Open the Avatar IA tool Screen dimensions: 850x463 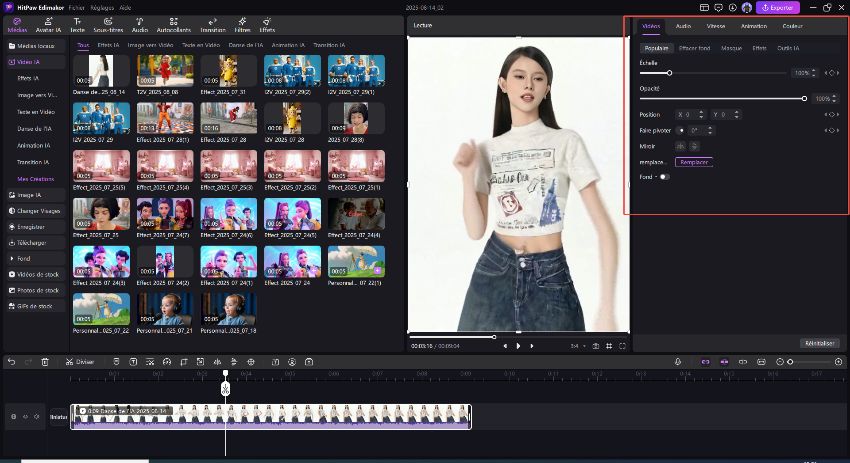48,25
